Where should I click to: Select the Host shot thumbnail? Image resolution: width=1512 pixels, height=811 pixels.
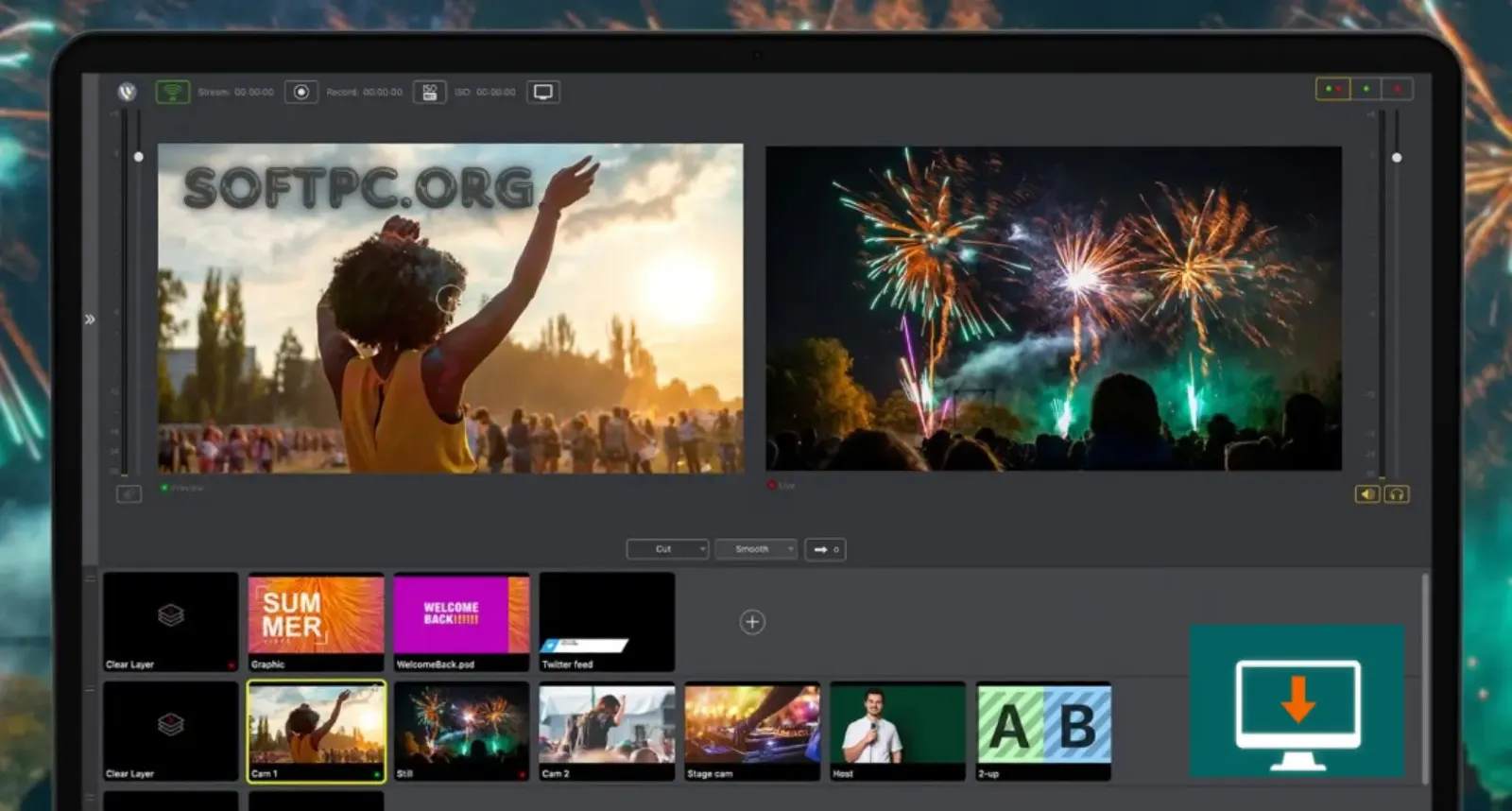[899, 732]
